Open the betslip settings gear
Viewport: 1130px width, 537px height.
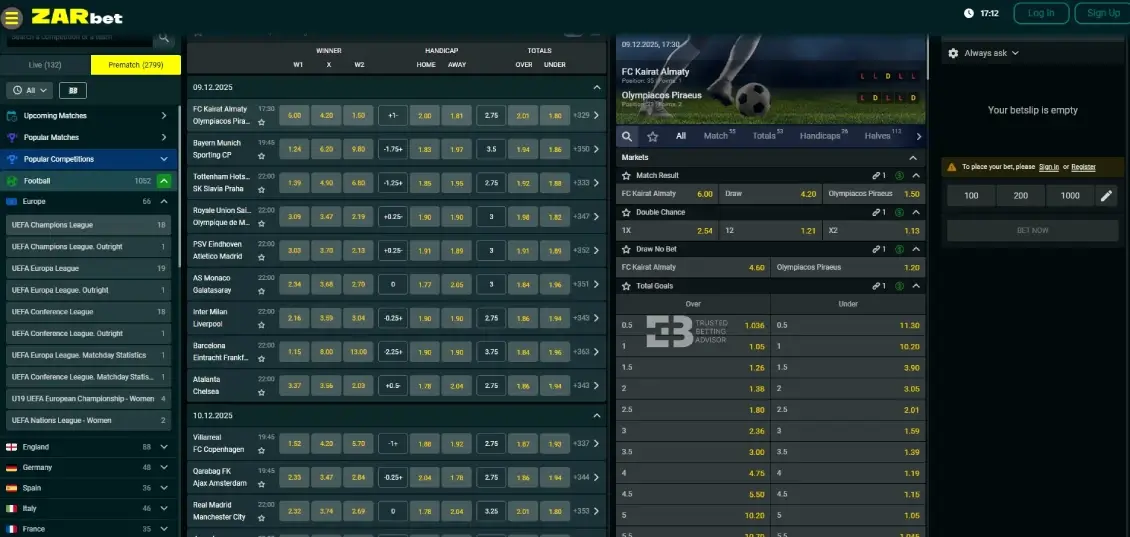coord(953,53)
